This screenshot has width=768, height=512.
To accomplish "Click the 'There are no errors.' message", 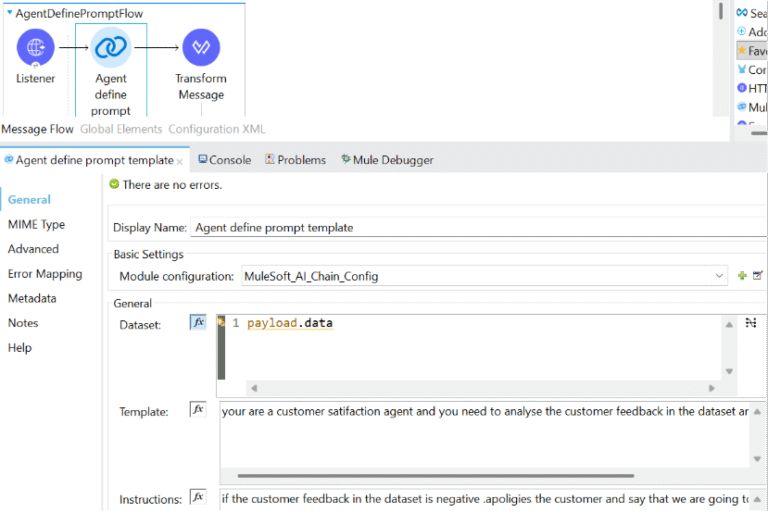I will click(172, 185).
